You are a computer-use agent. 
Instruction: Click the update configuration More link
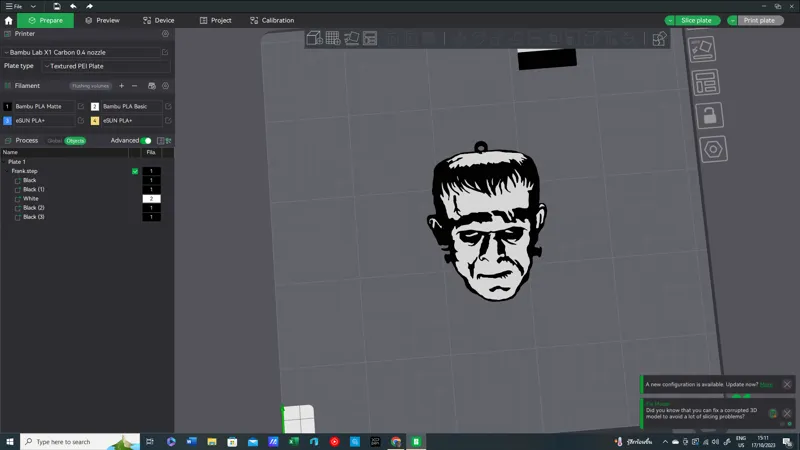tap(766, 384)
